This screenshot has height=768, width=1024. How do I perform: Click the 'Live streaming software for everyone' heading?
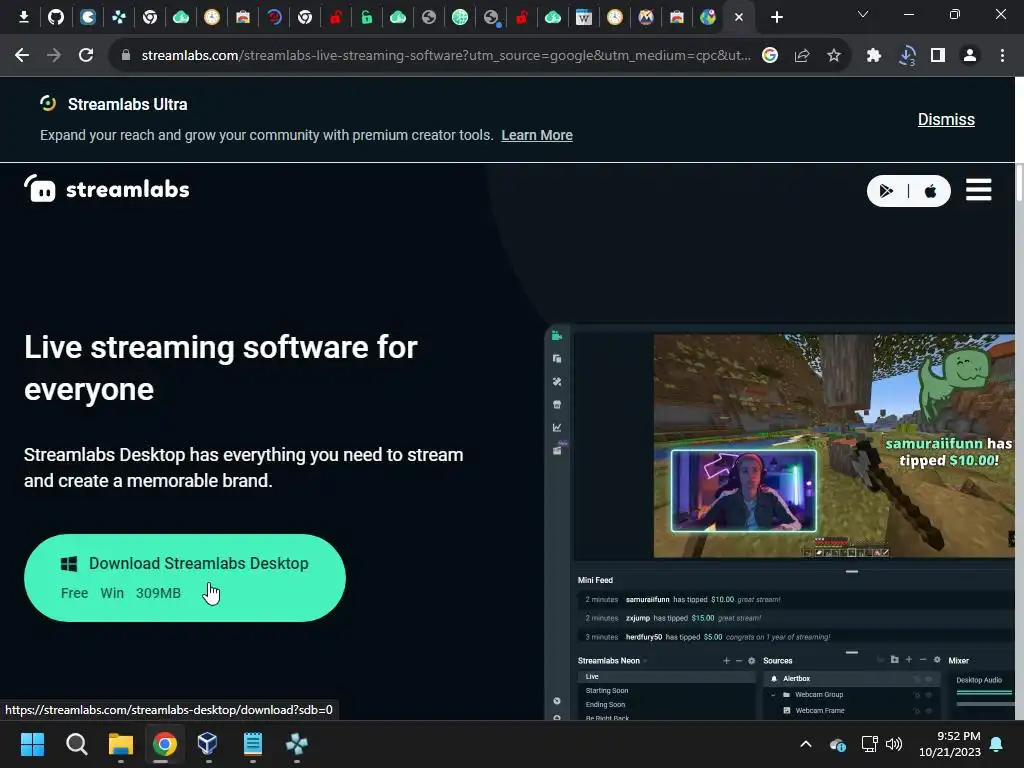pos(221,368)
